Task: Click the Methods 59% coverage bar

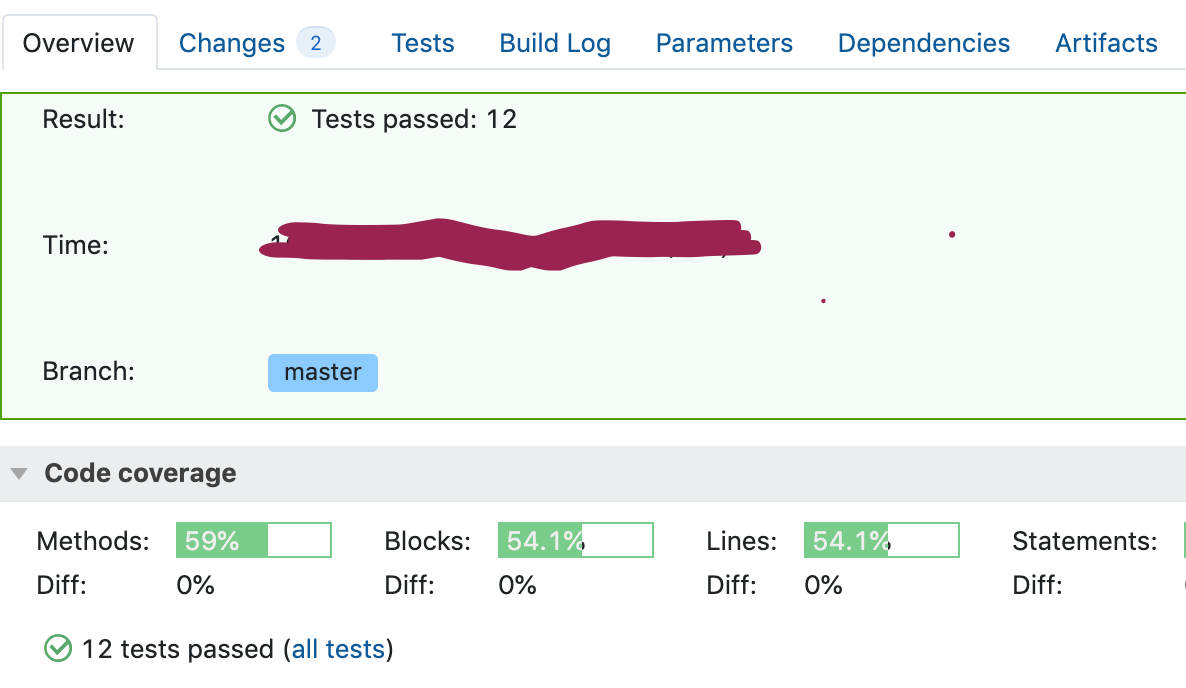Action: [253, 540]
